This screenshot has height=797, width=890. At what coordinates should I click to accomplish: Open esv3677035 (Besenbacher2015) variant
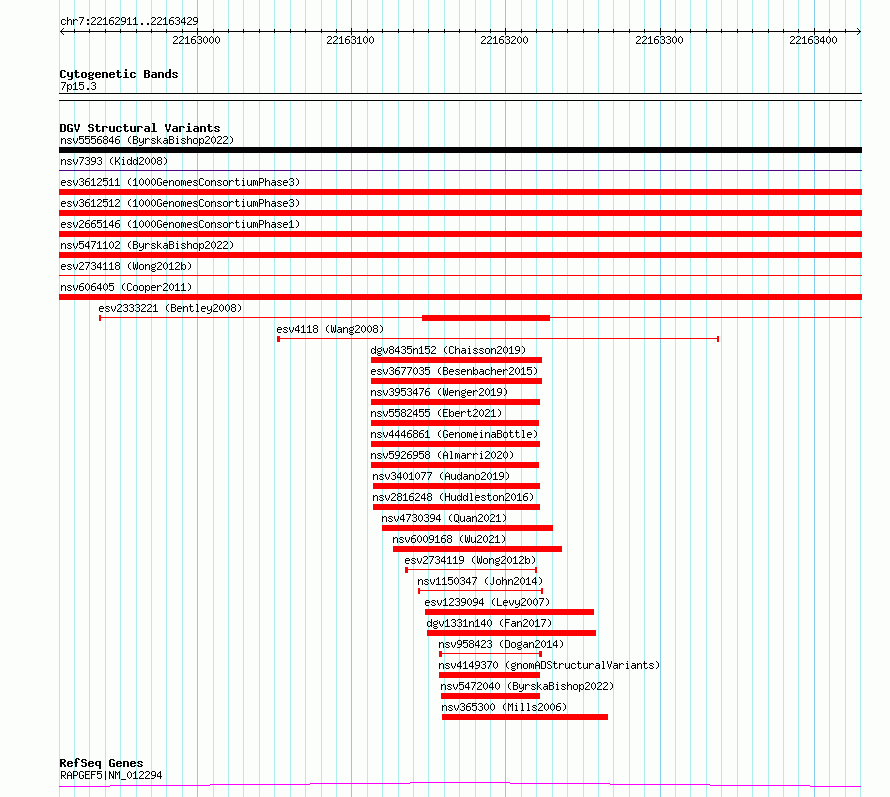(454, 371)
